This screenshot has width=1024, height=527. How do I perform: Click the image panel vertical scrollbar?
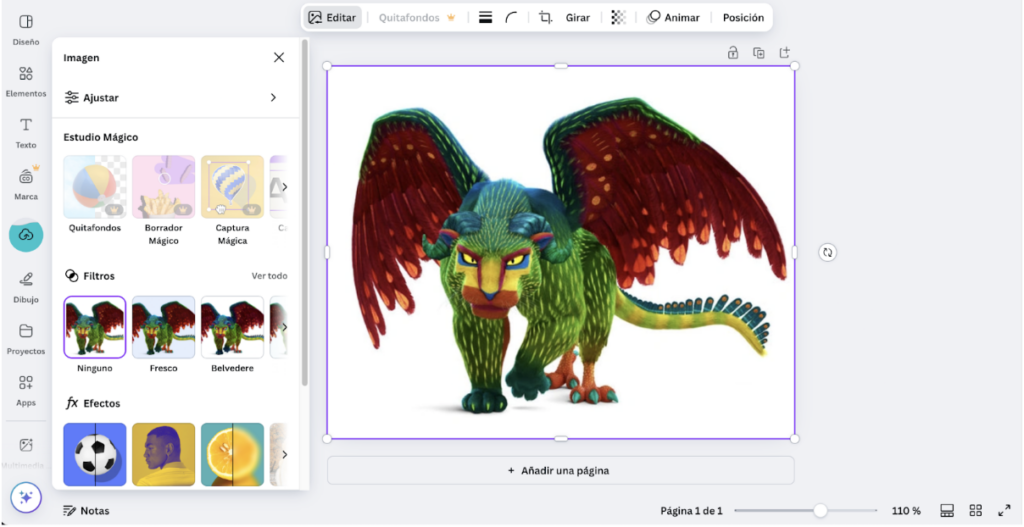[x=304, y=212]
